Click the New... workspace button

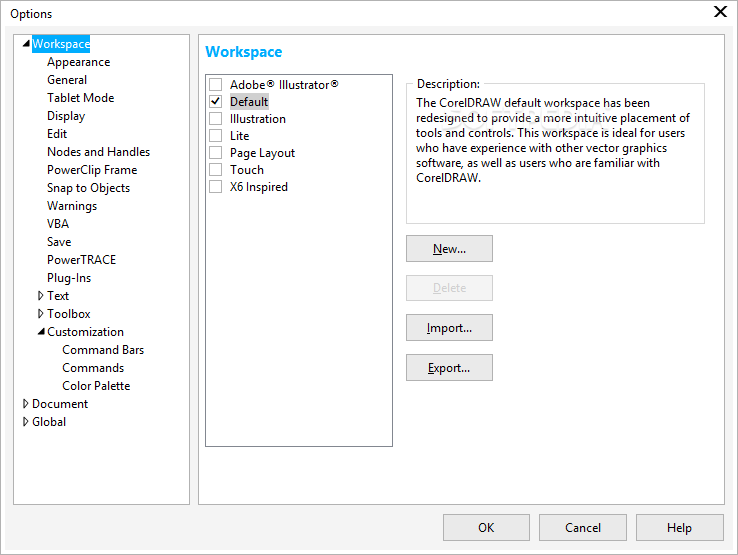(x=449, y=249)
